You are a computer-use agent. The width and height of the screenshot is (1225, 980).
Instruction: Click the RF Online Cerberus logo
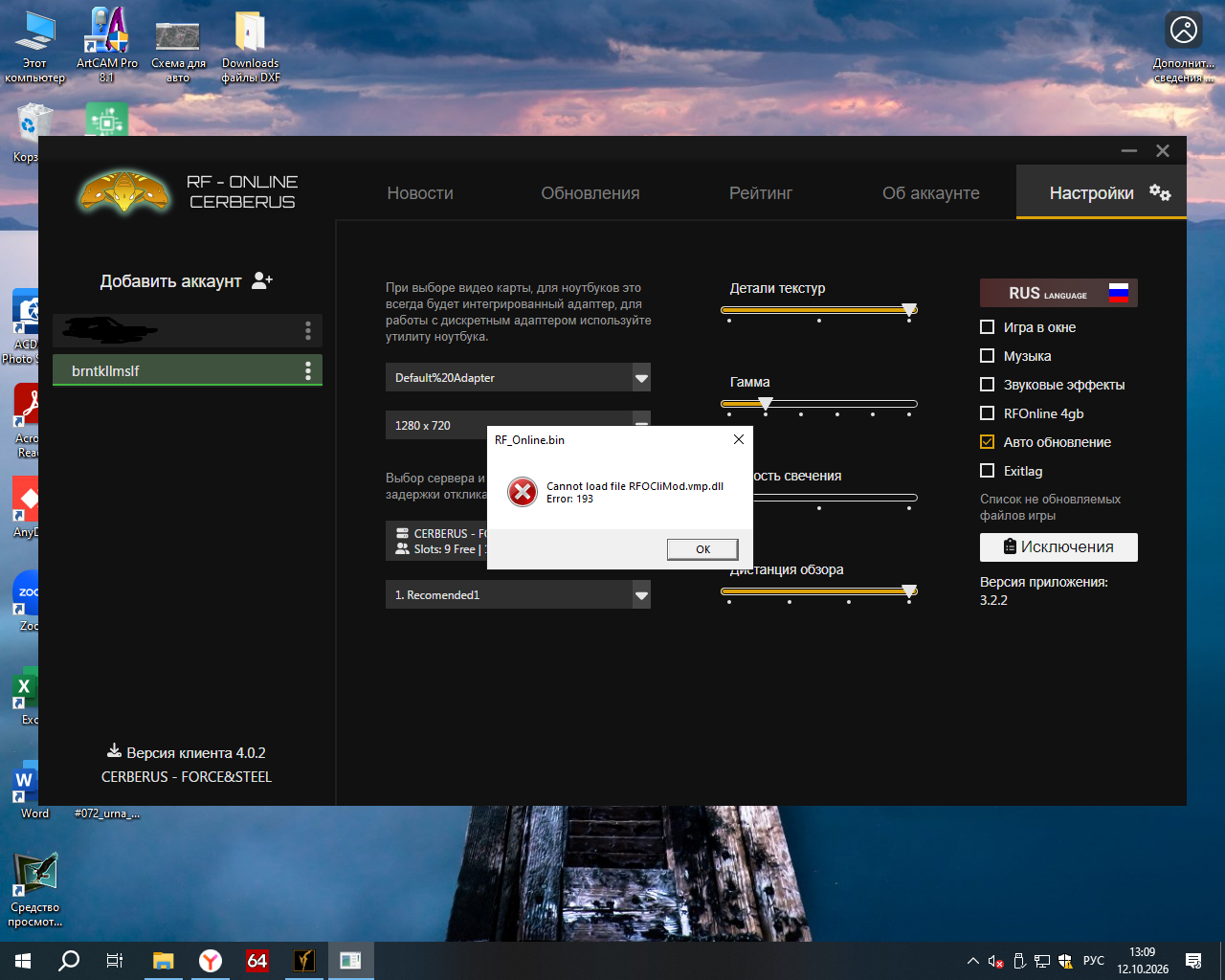[x=124, y=191]
